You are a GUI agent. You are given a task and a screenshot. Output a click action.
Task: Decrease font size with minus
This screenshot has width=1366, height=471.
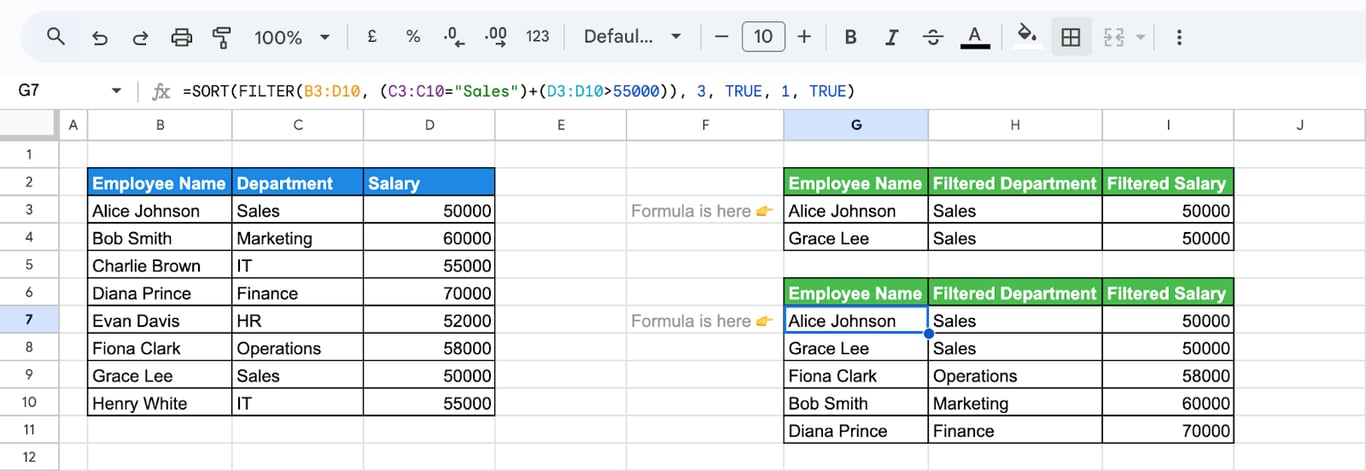[x=721, y=37]
